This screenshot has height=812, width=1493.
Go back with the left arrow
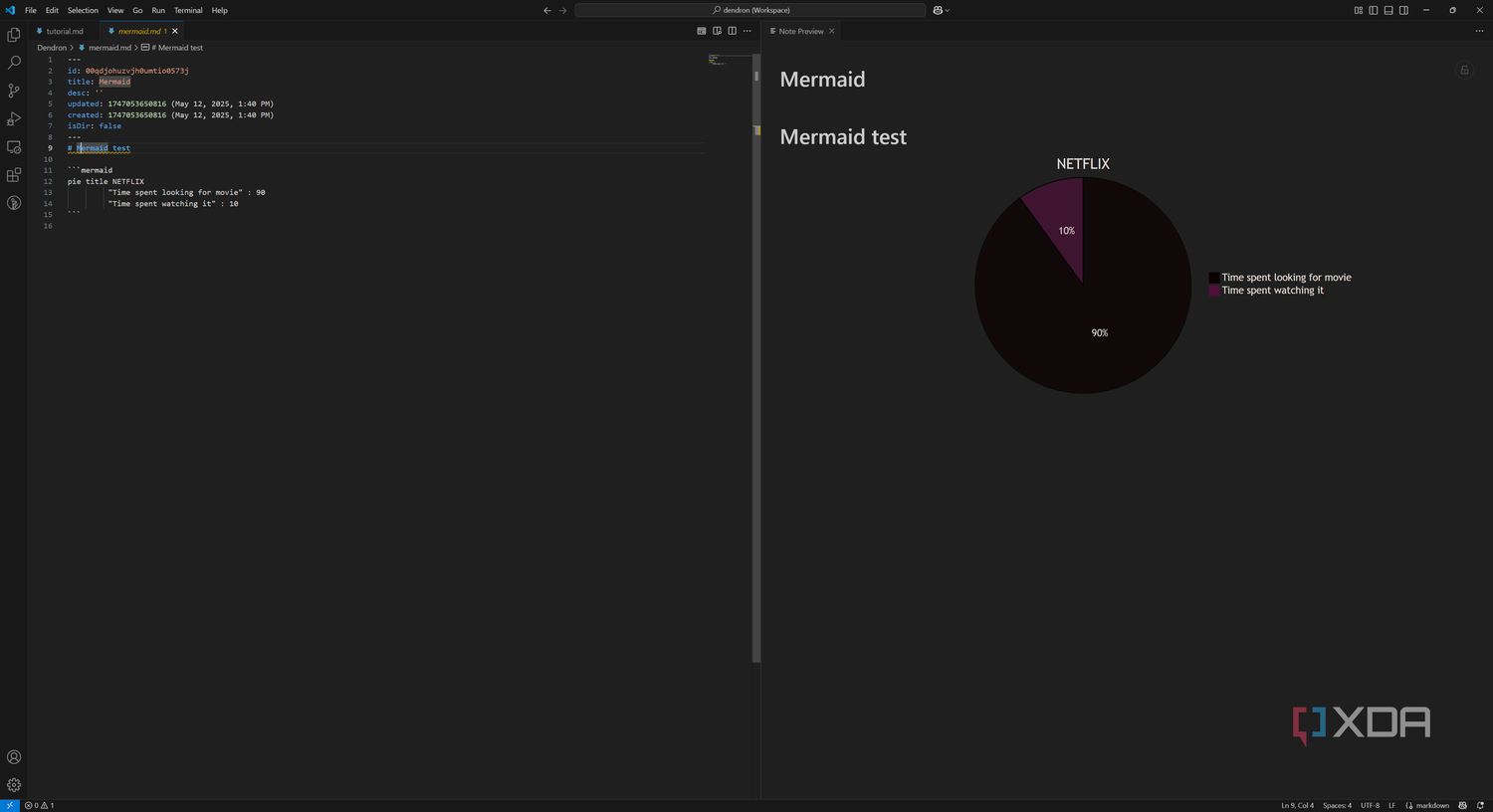point(546,10)
